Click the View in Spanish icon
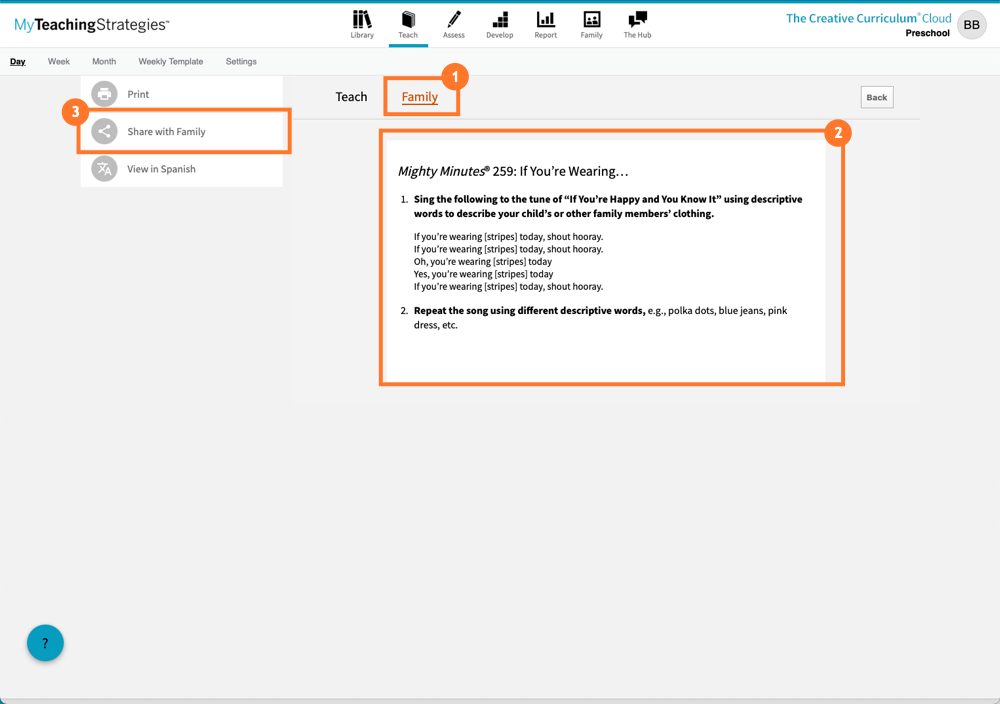The image size is (1000, 704). click(104, 168)
